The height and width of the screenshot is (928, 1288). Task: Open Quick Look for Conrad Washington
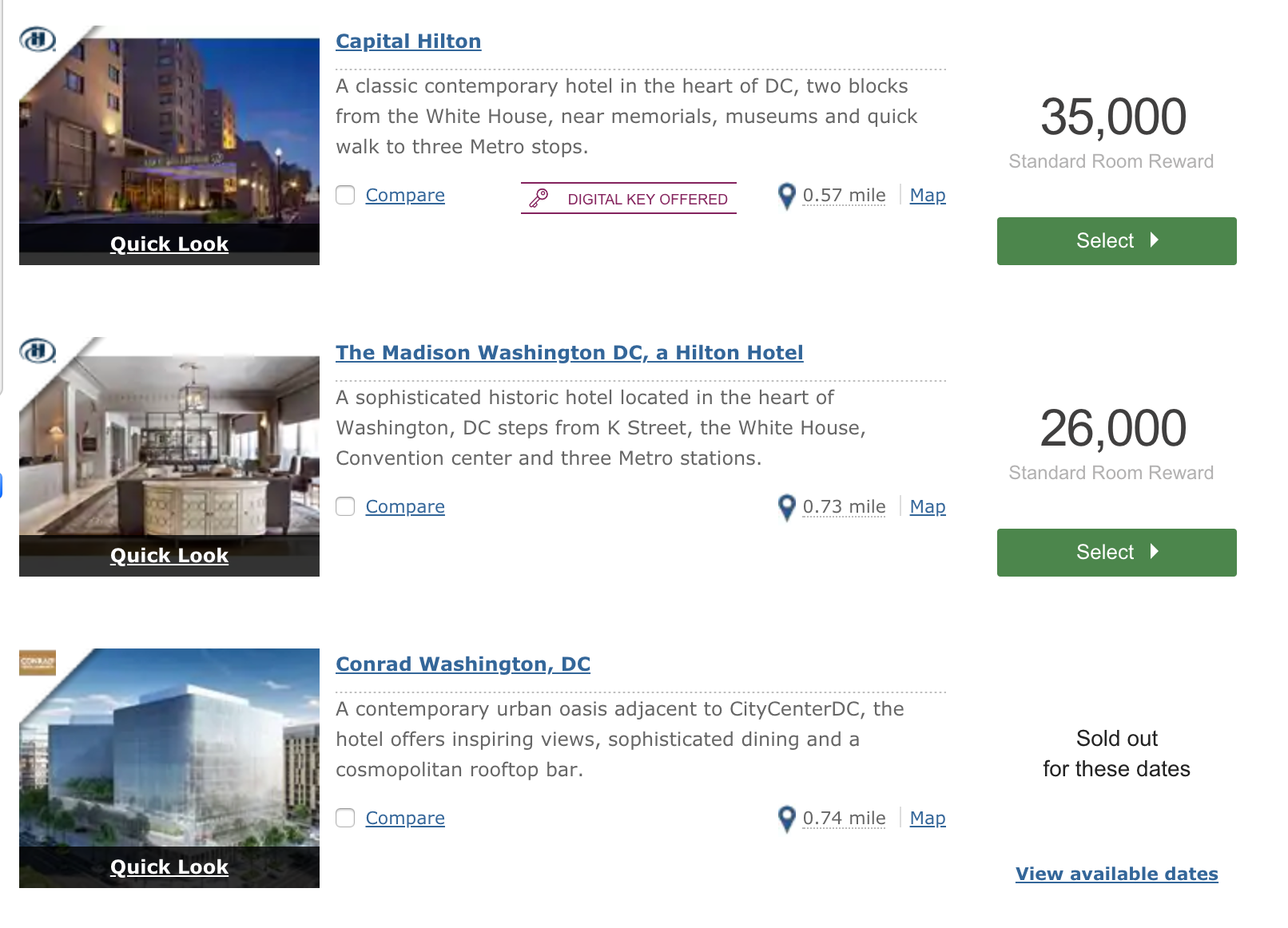coord(169,867)
